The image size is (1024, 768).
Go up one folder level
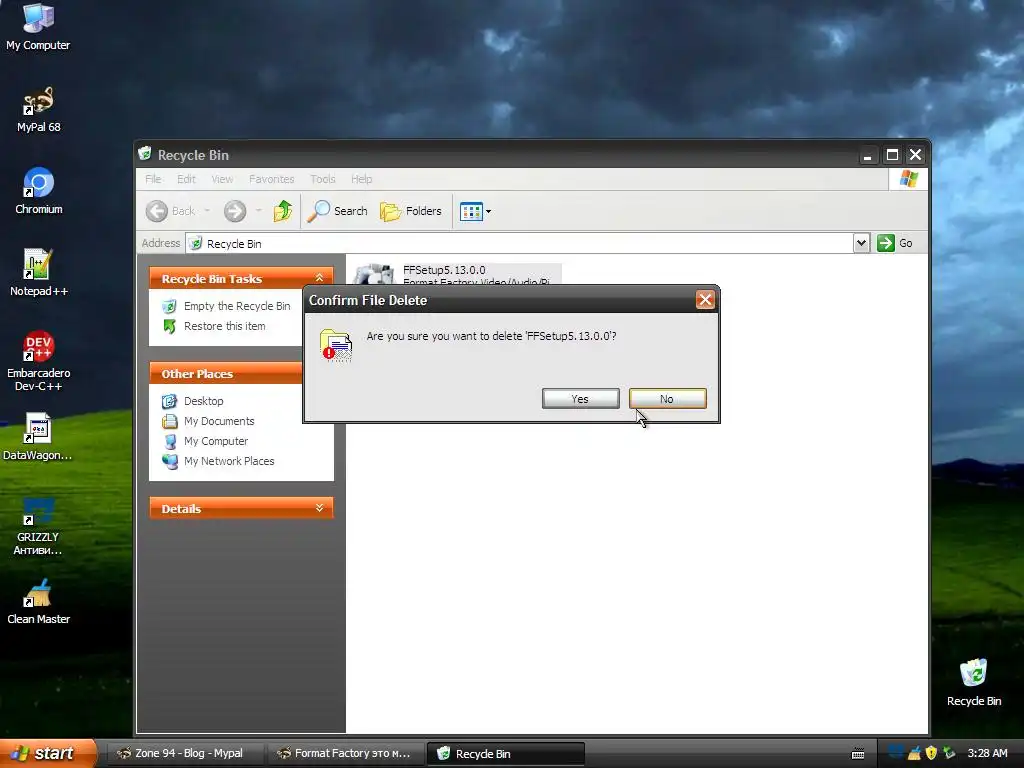(x=283, y=211)
